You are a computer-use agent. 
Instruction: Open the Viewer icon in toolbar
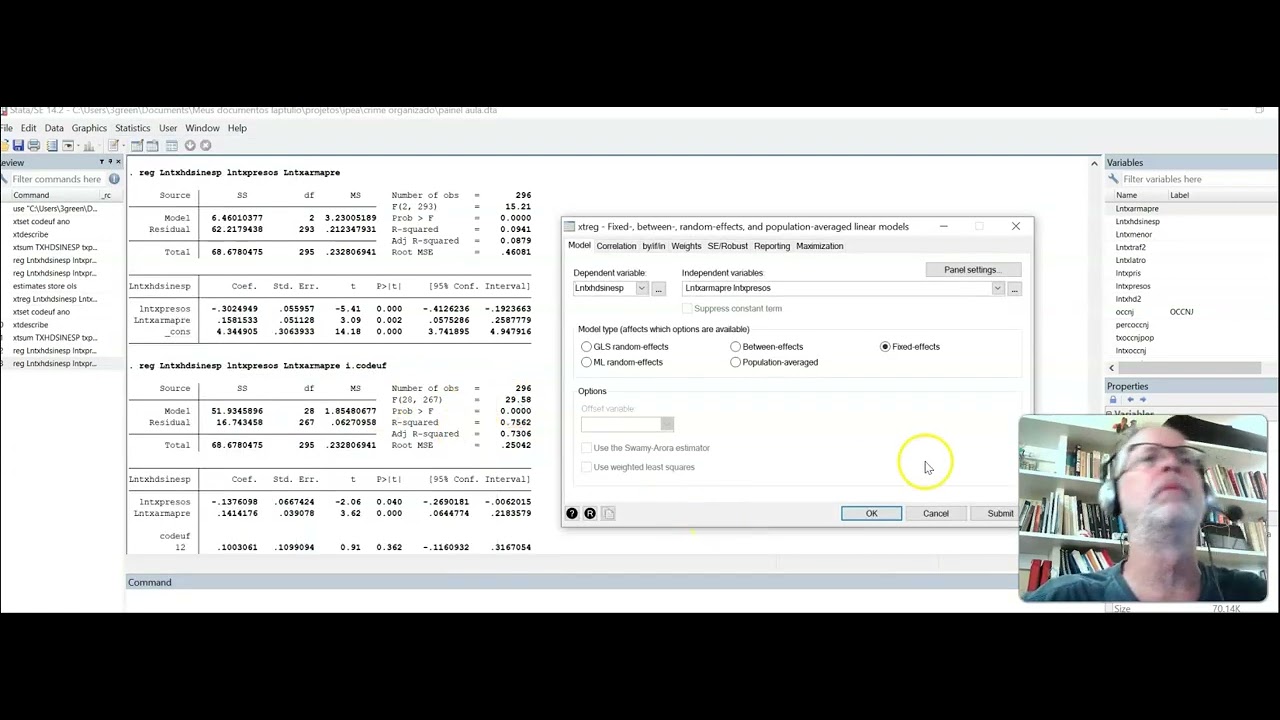click(68, 145)
